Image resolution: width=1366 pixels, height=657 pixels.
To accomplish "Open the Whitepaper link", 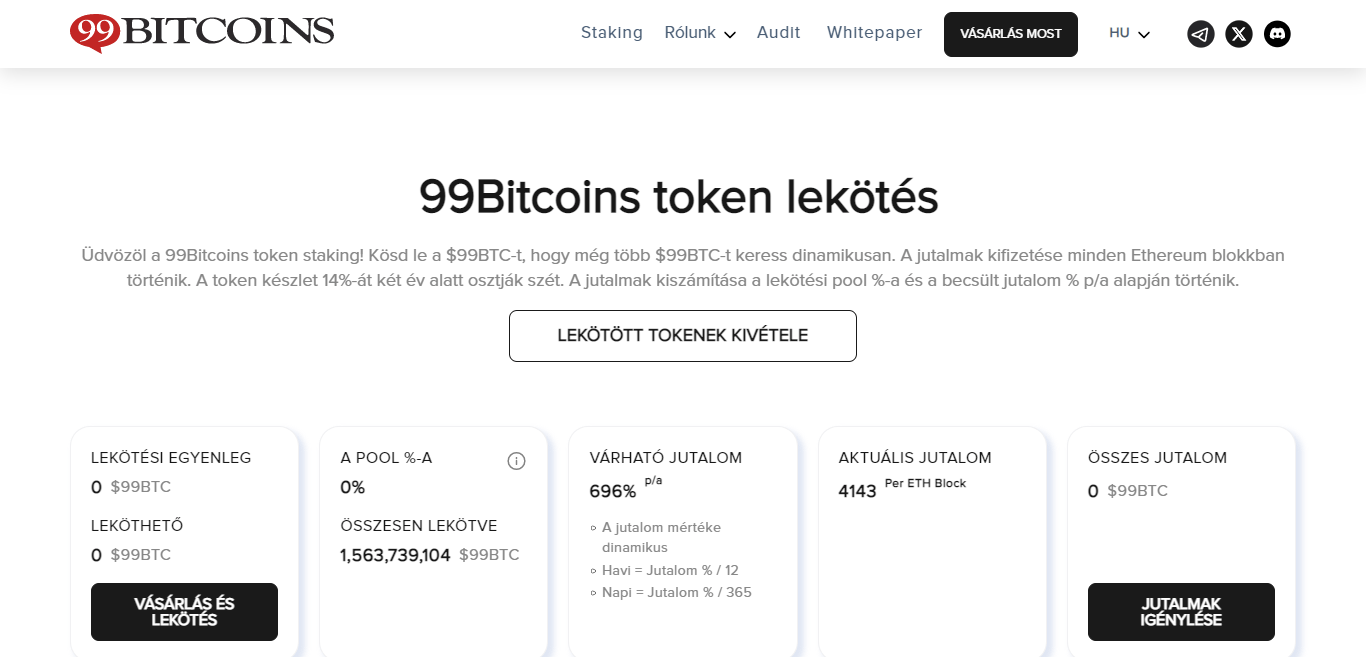I will pos(874,33).
